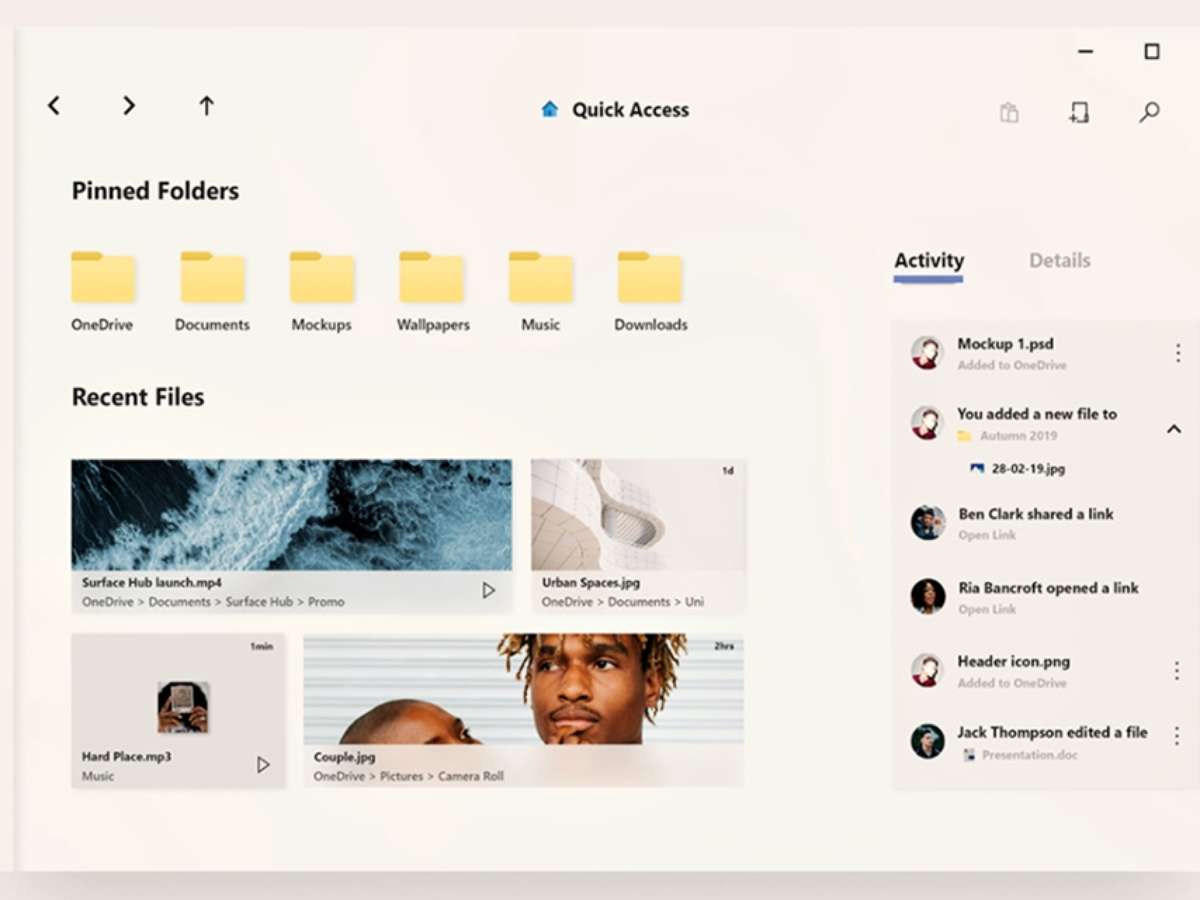Click Open Link under Ria Bancroft
The height and width of the screenshot is (900, 1200).
click(987, 610)
